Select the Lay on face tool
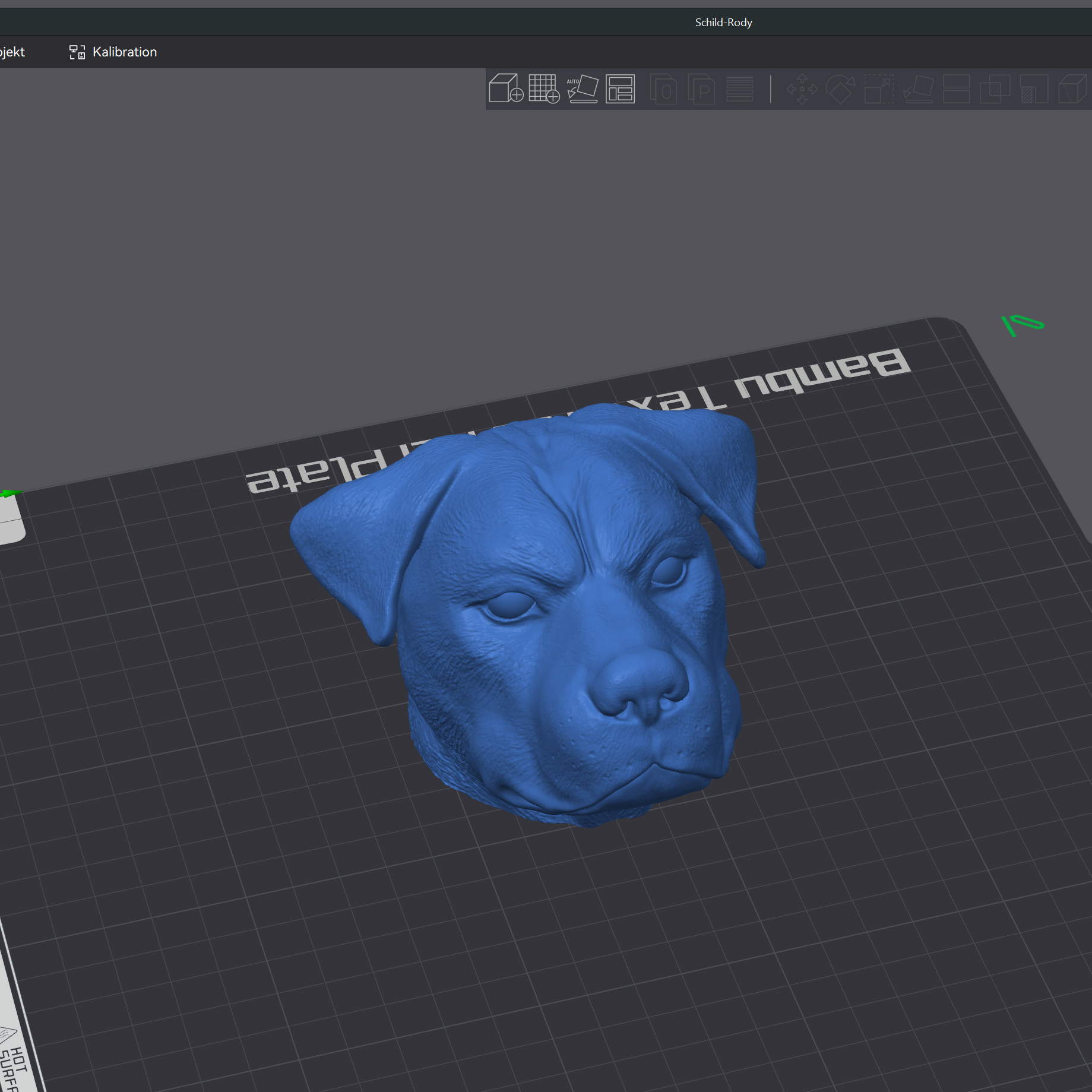Image resolution: width=1092 pixels, height=1092 pixels. click(x=919, y=89)
